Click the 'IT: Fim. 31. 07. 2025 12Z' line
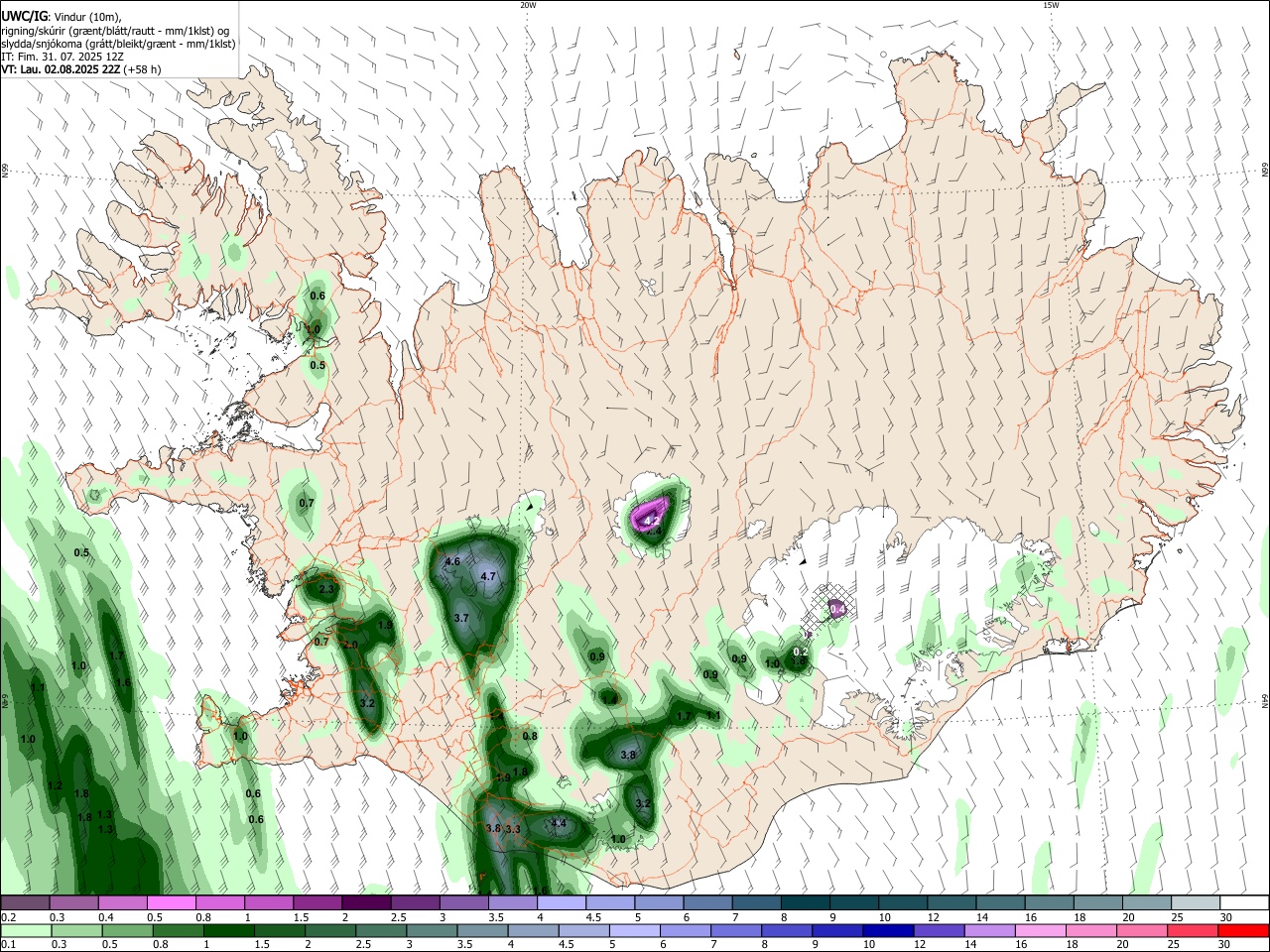This screenshot has height=952, width=1270. click(x=63, y=57)
